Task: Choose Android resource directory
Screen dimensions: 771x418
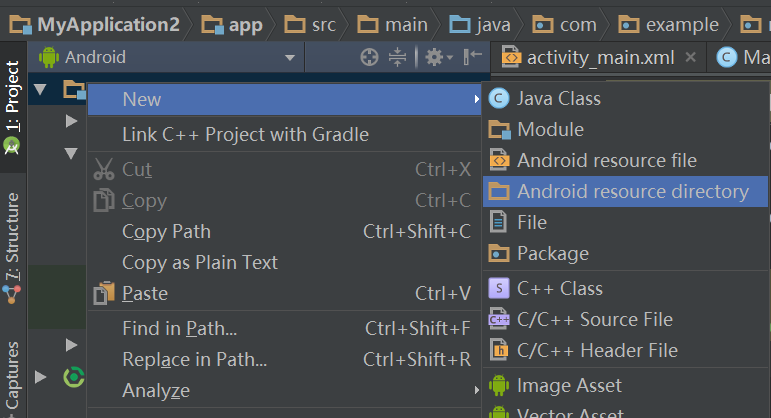Action: [632, 191]
